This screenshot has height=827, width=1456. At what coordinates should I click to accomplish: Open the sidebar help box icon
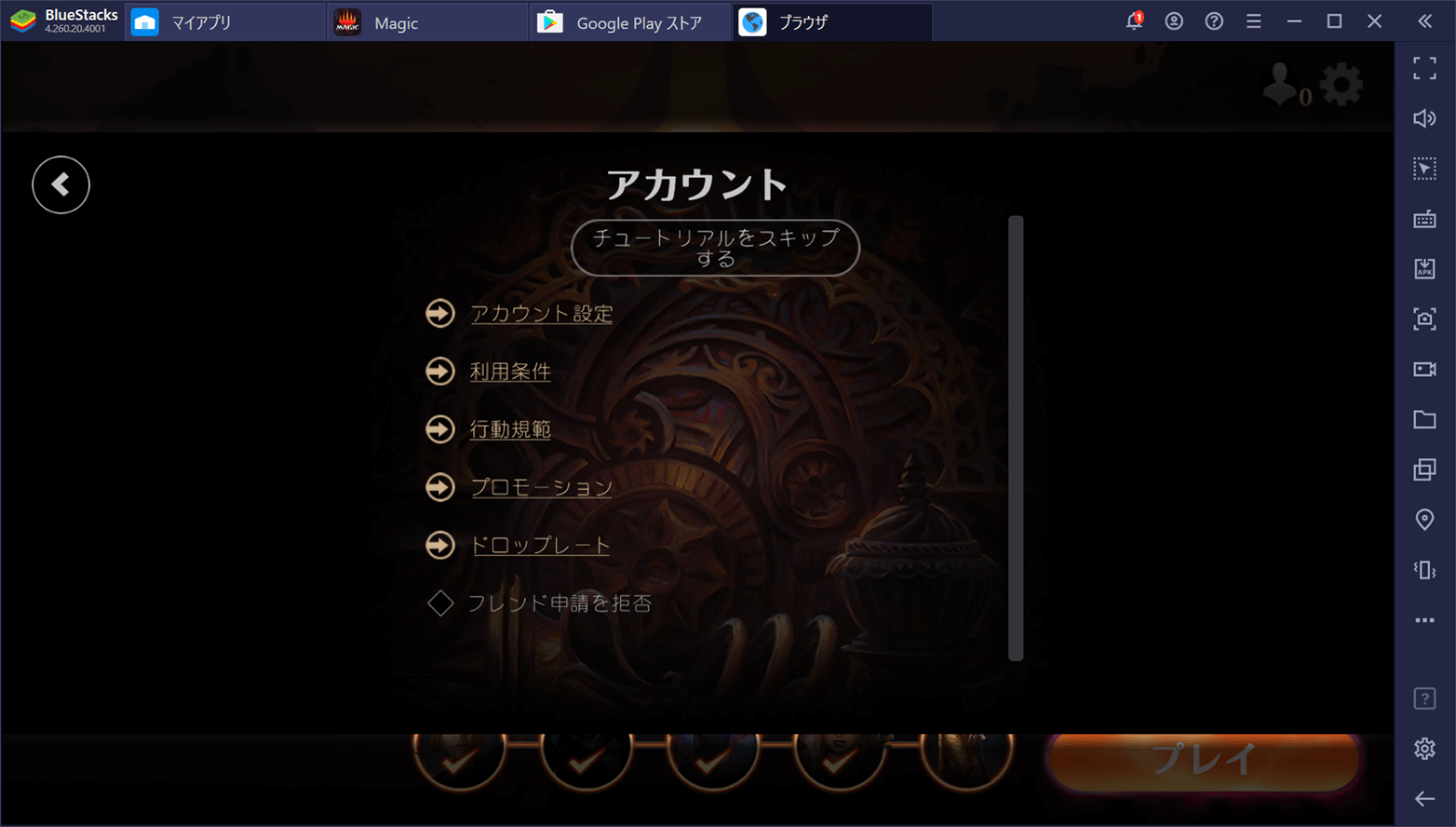tap(1424, 698)
